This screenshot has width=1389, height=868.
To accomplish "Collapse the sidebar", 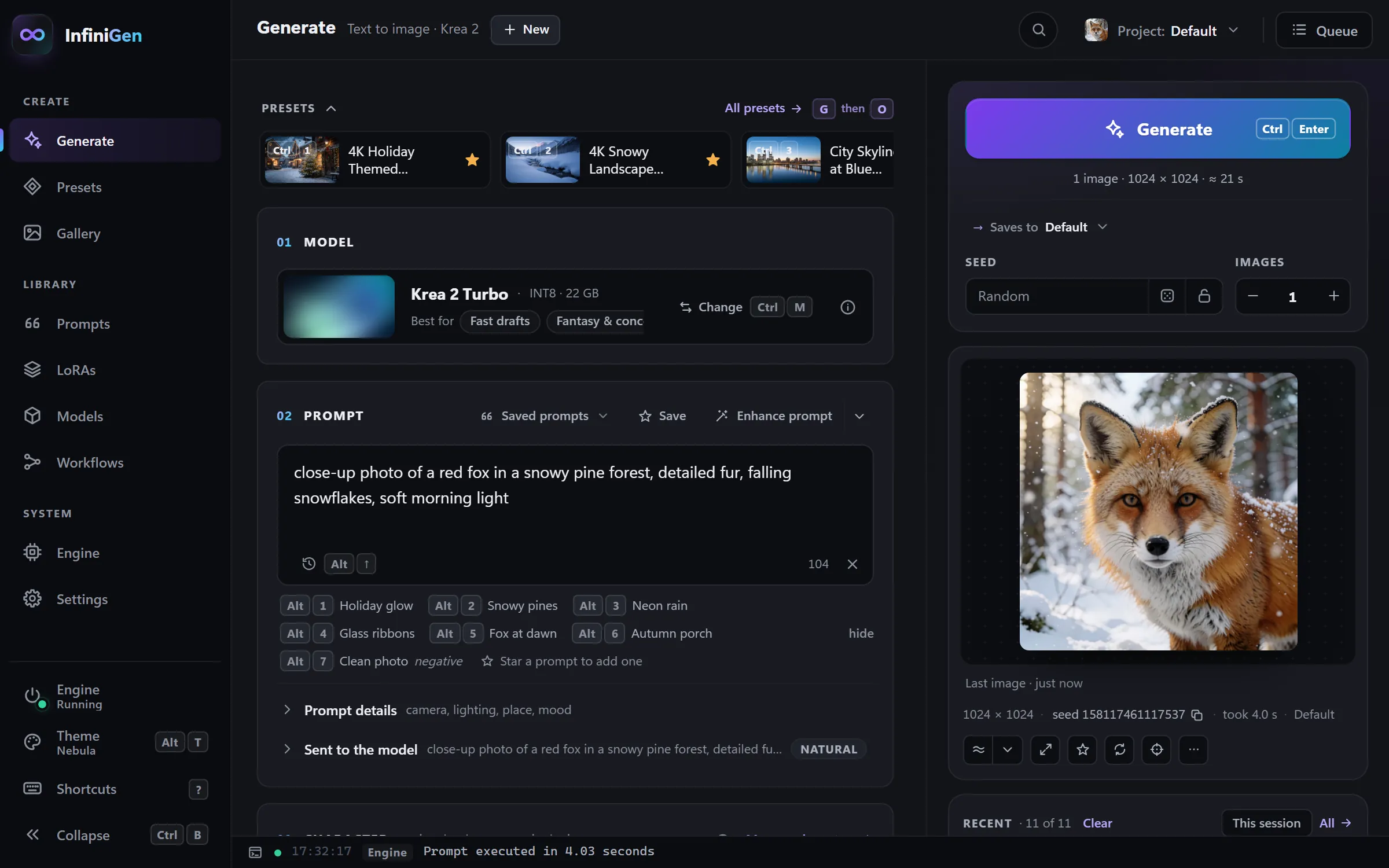I will tap(115, 835).
